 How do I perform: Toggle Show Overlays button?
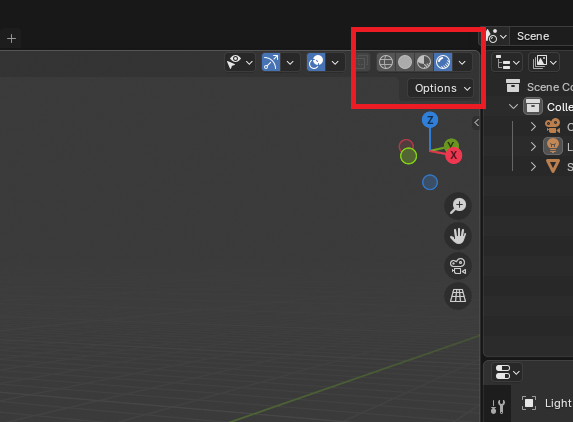316,62
